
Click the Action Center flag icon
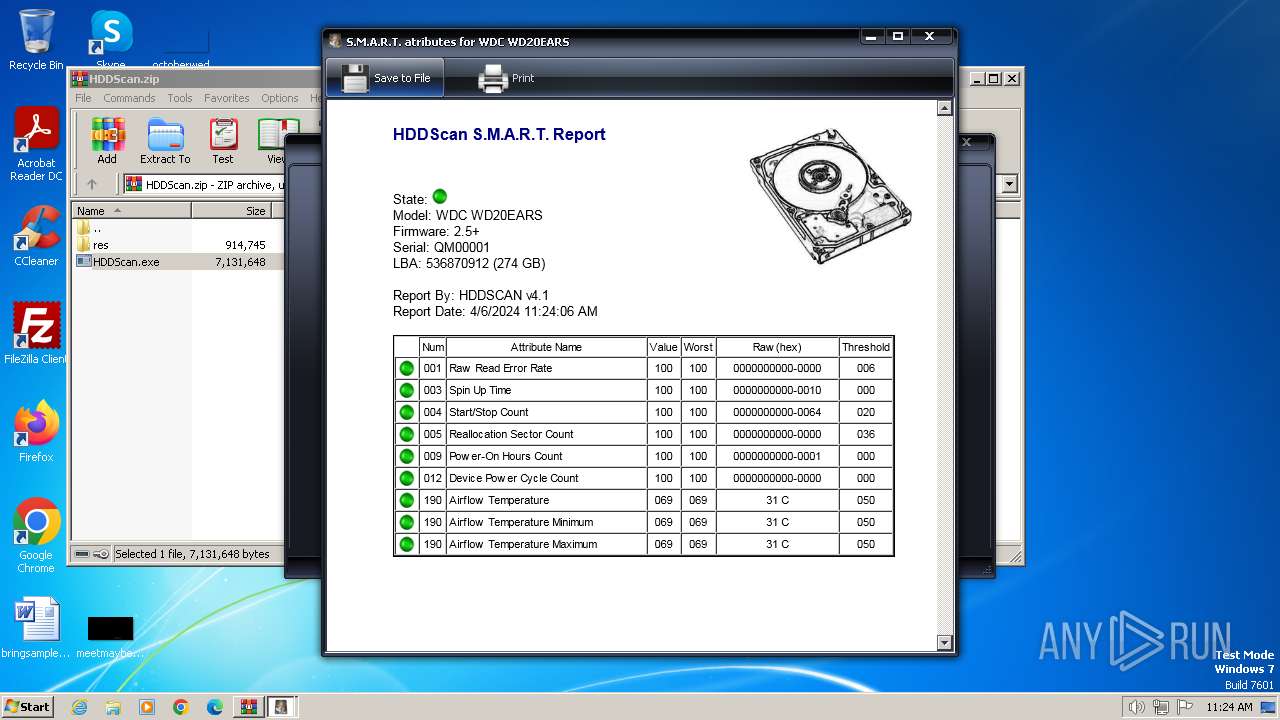1184,707
